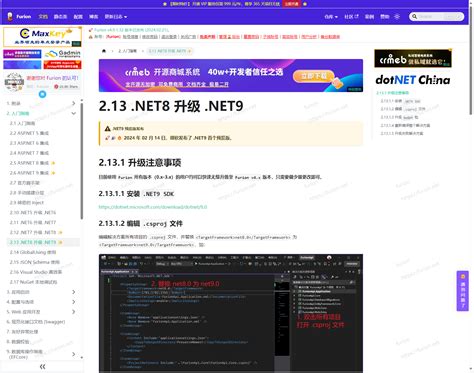Click the sidebar vertical scrollbar
The width and height of the screenshot is (474, 373).
(x=82, y=160)
